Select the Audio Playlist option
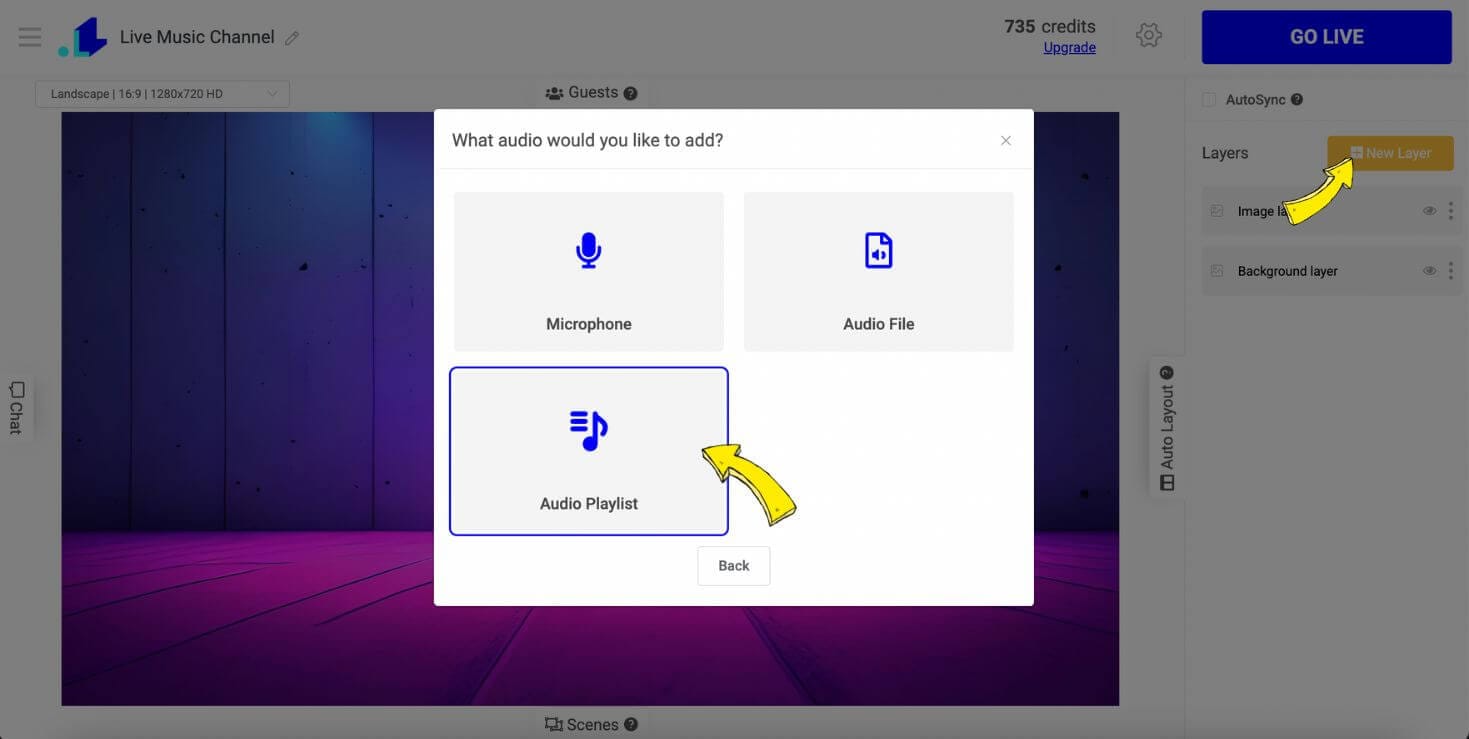The image size is (1469, 739). (x=589, y=451)
